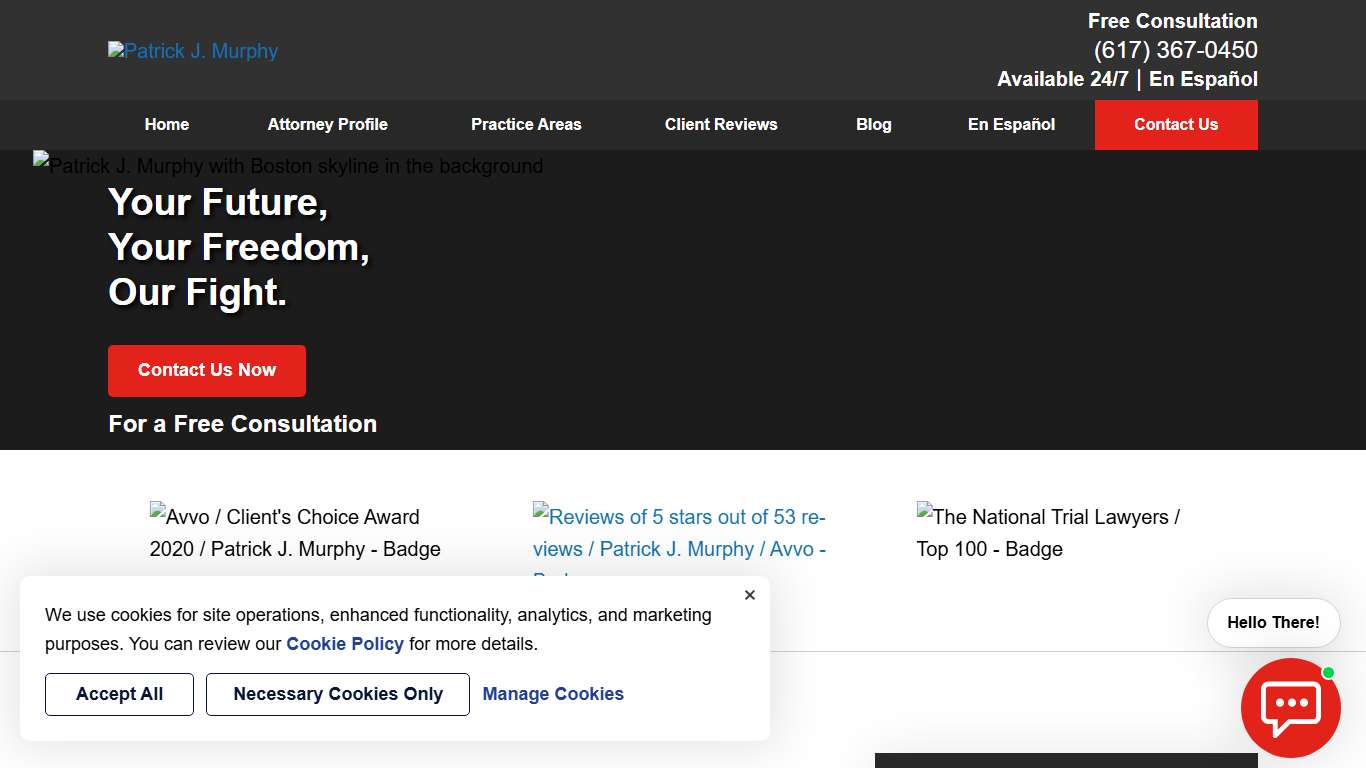Viewport: 1366px width, 768px height.
Task: Open the Avvo 5 stars reviews badge
Action: pos(680,533)
